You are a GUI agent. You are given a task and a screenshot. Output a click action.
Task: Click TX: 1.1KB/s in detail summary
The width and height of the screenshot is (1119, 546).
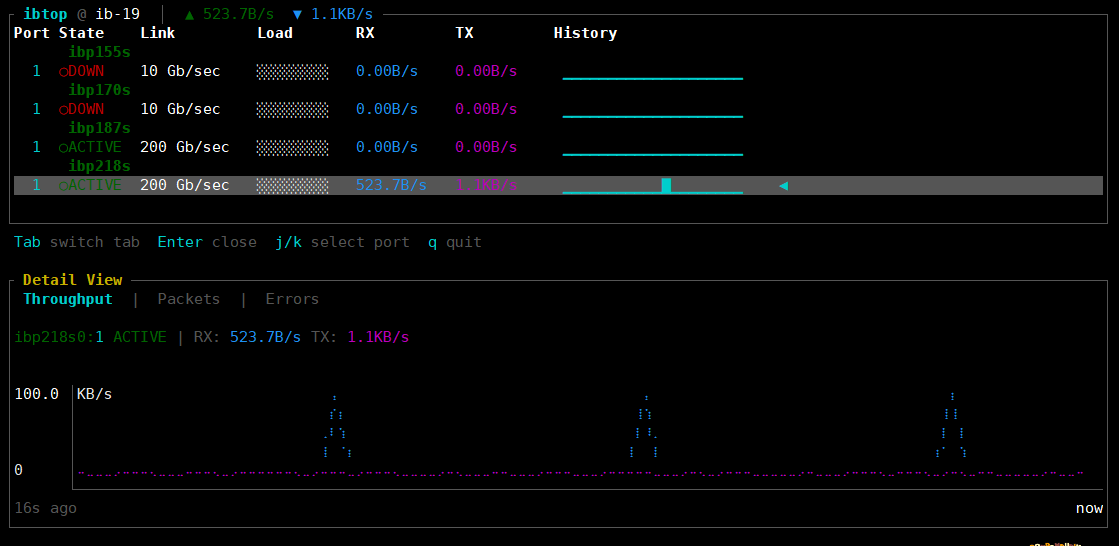coord(360,337)
